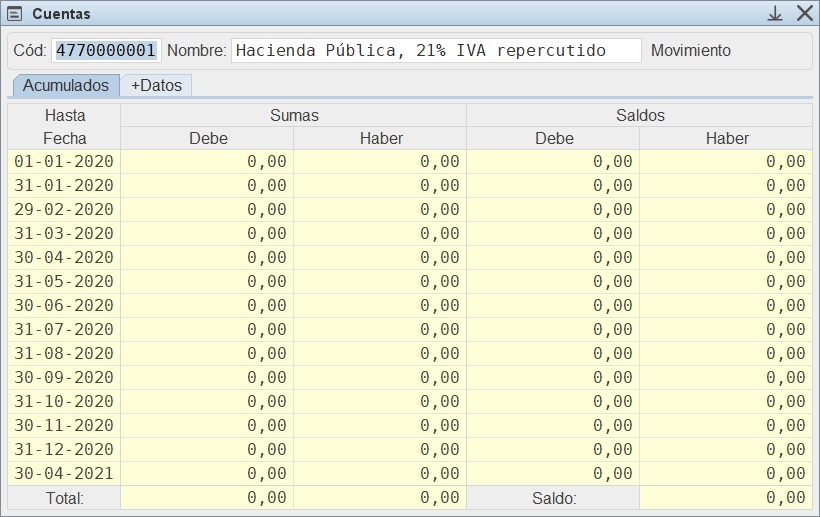Select the 30-04-2021 date row
The image size is (820, 517).
(65, 474)
